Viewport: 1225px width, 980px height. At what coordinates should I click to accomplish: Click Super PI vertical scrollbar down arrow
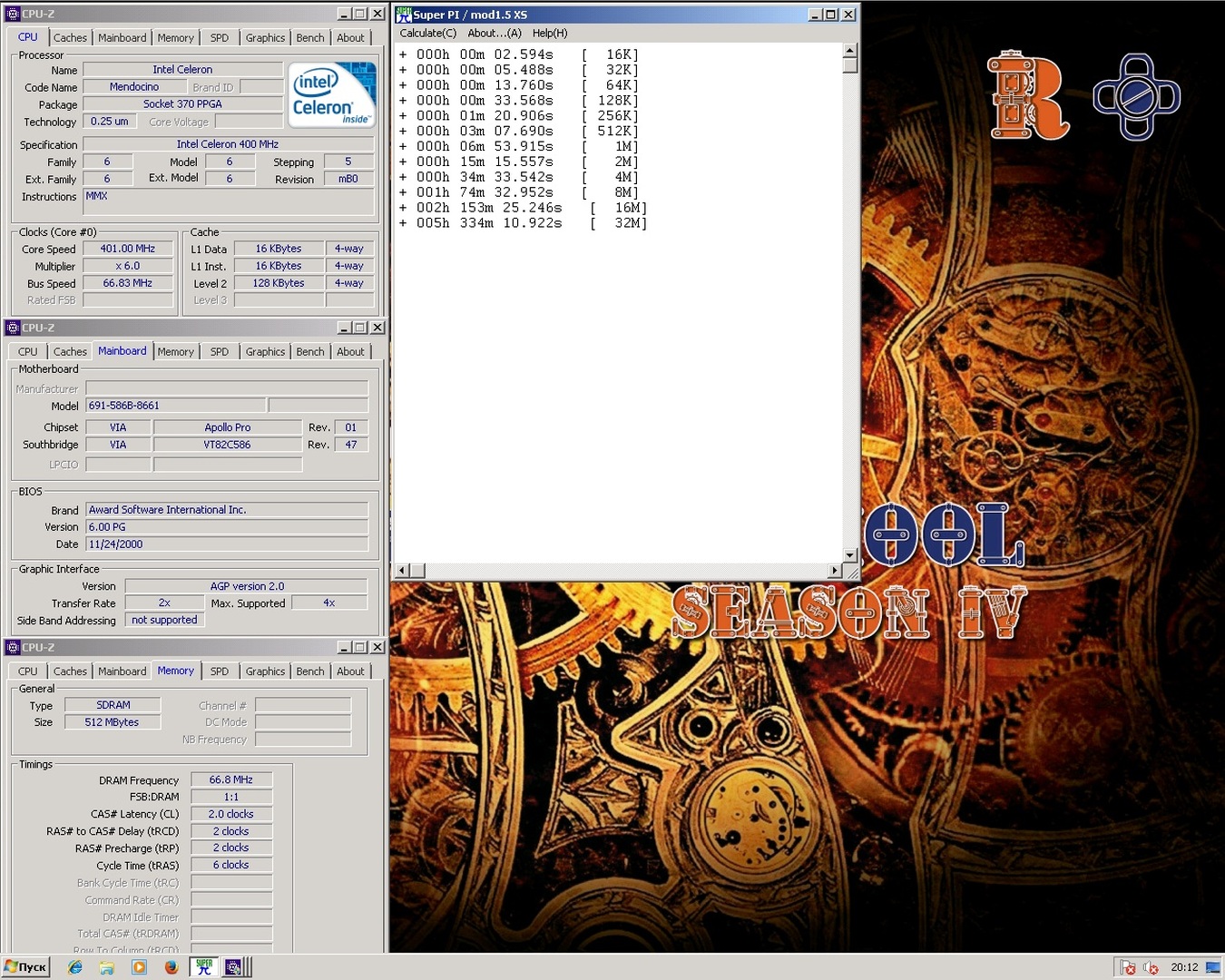[x=850, y=555]
